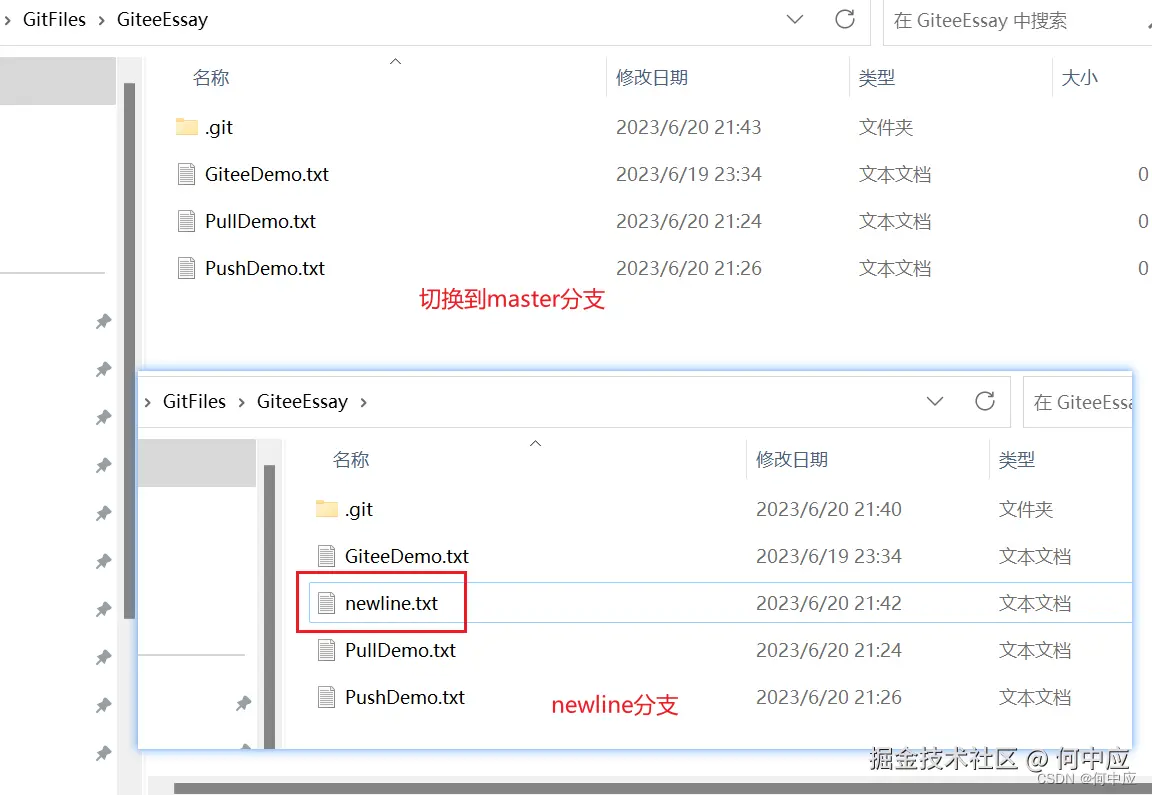Open the address bar dropdown in lower window

[x=935, y=401]
